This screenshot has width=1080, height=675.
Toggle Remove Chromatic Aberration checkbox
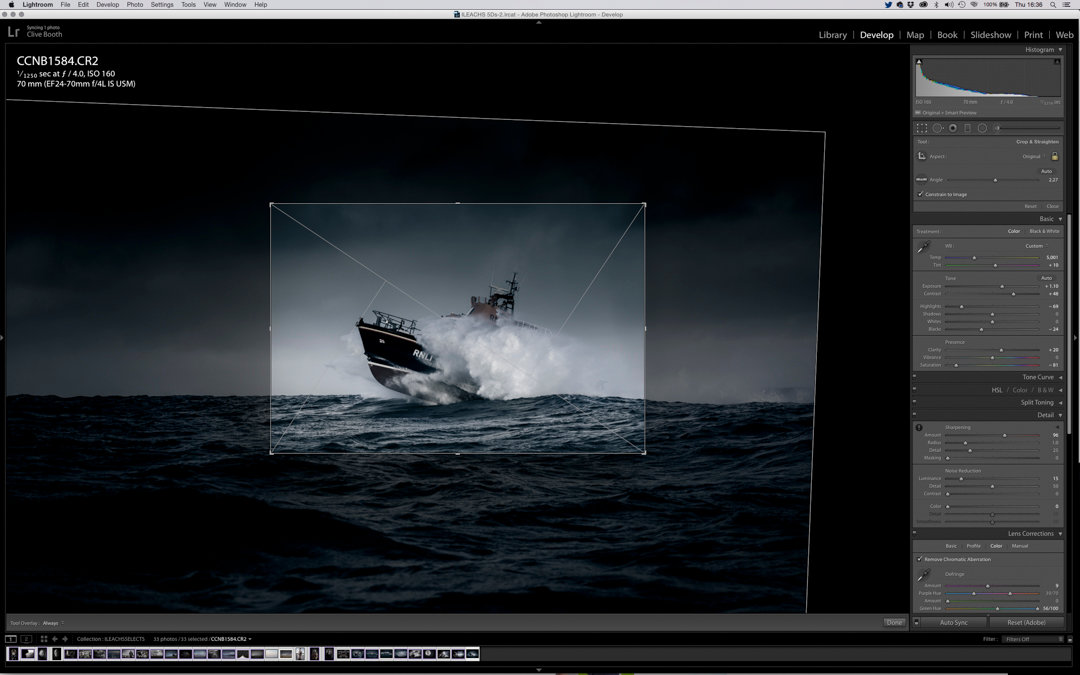pyautogui.click(x=920, y=559)
